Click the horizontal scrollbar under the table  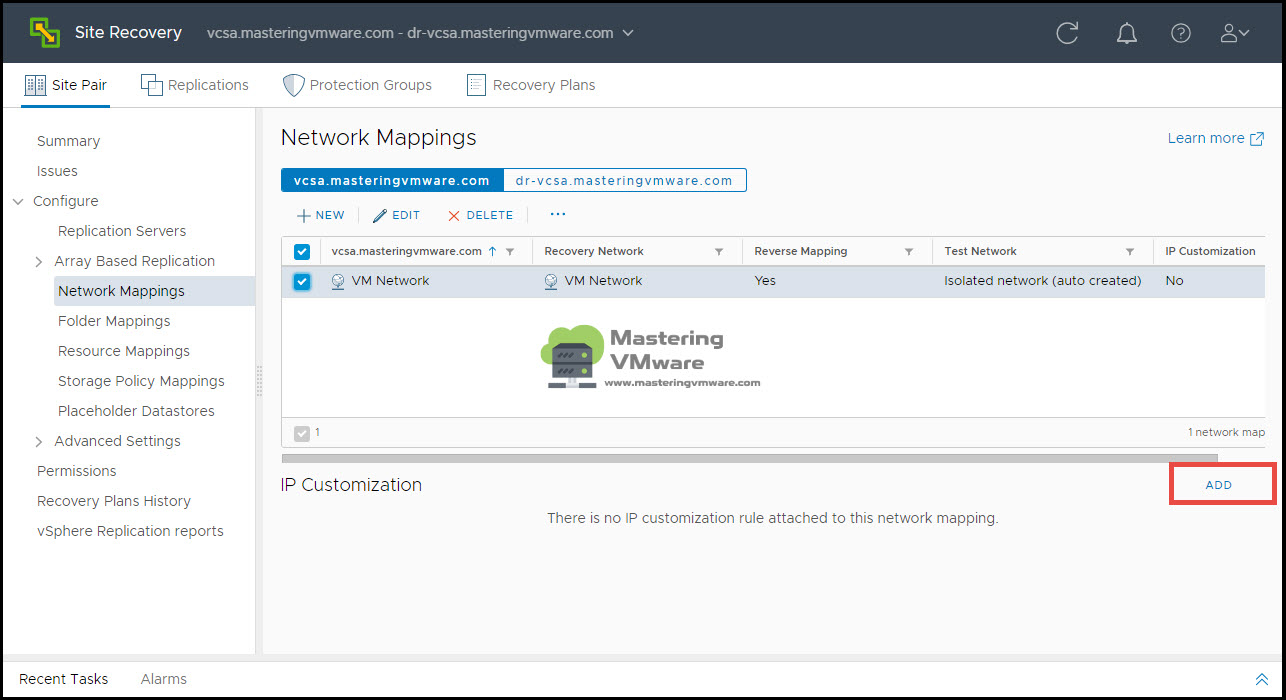click(750, 458)
